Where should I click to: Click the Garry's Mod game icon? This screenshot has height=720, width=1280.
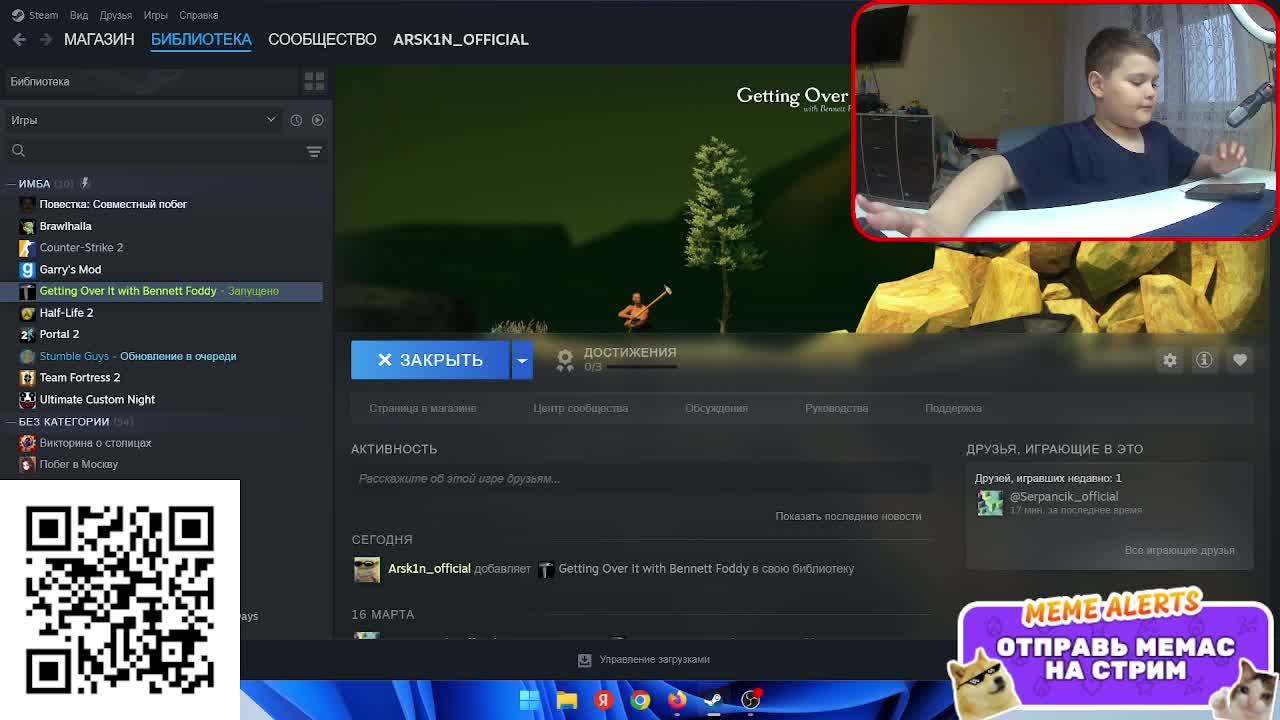coord(27,269)
